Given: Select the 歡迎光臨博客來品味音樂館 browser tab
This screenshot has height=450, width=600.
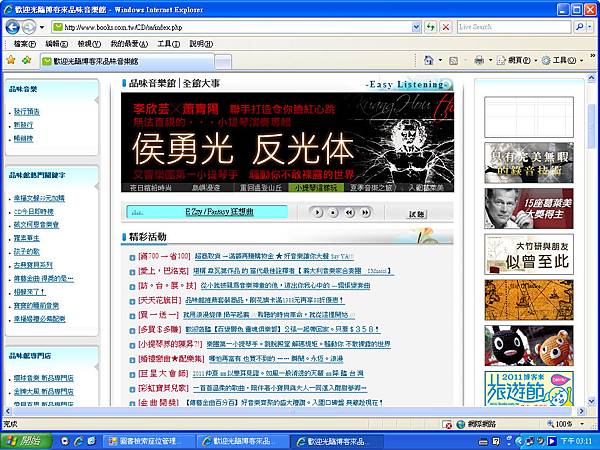Looking at the screenshot, I should click(x=126, y=61).
